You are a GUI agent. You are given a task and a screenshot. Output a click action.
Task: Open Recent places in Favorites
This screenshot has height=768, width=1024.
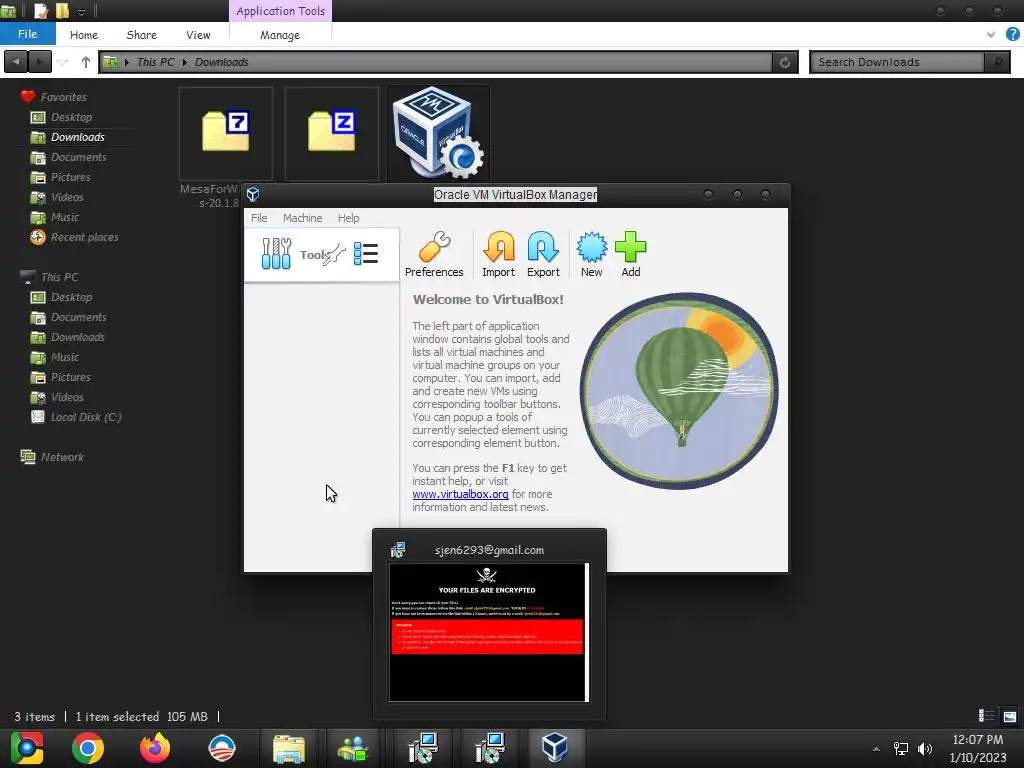click(x=84, y=237)
